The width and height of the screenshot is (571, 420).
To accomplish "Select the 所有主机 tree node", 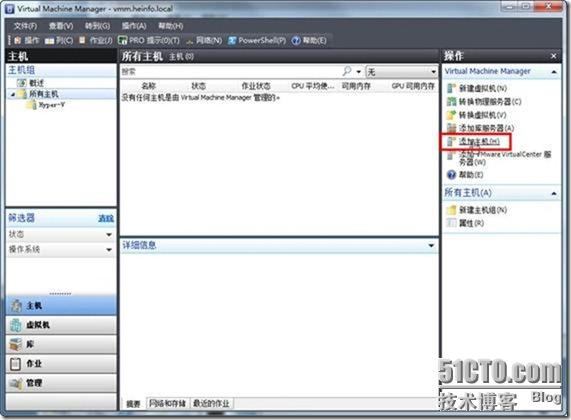I will click(39, 94).
